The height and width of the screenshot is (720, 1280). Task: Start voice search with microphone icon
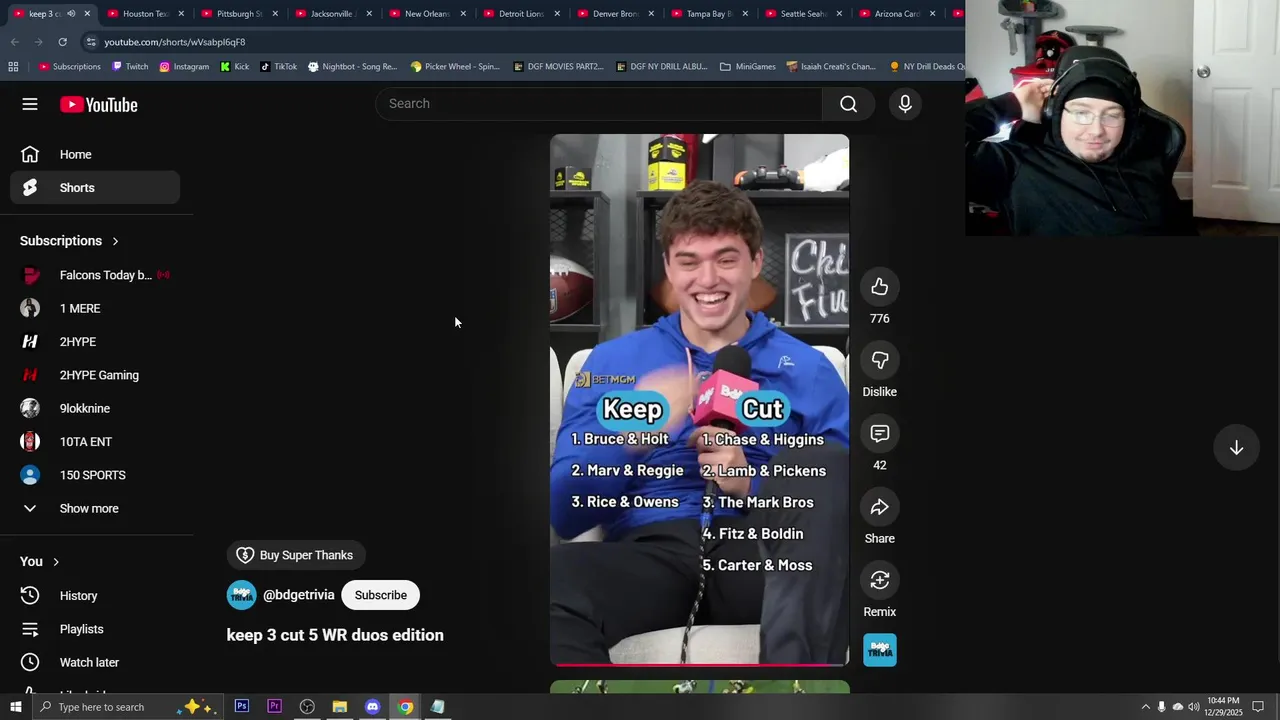tap(905, 104)
